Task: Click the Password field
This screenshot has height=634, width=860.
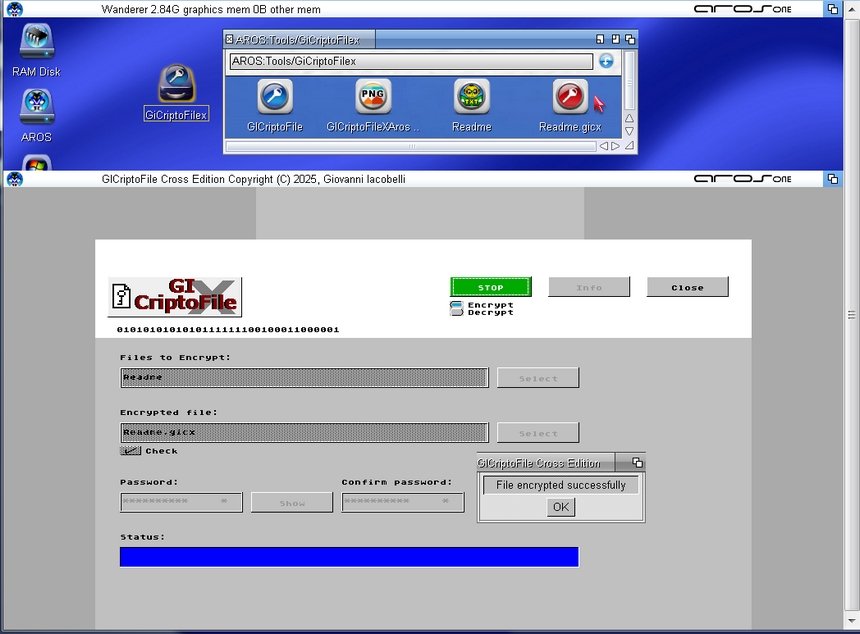Action: pos(181,502)
